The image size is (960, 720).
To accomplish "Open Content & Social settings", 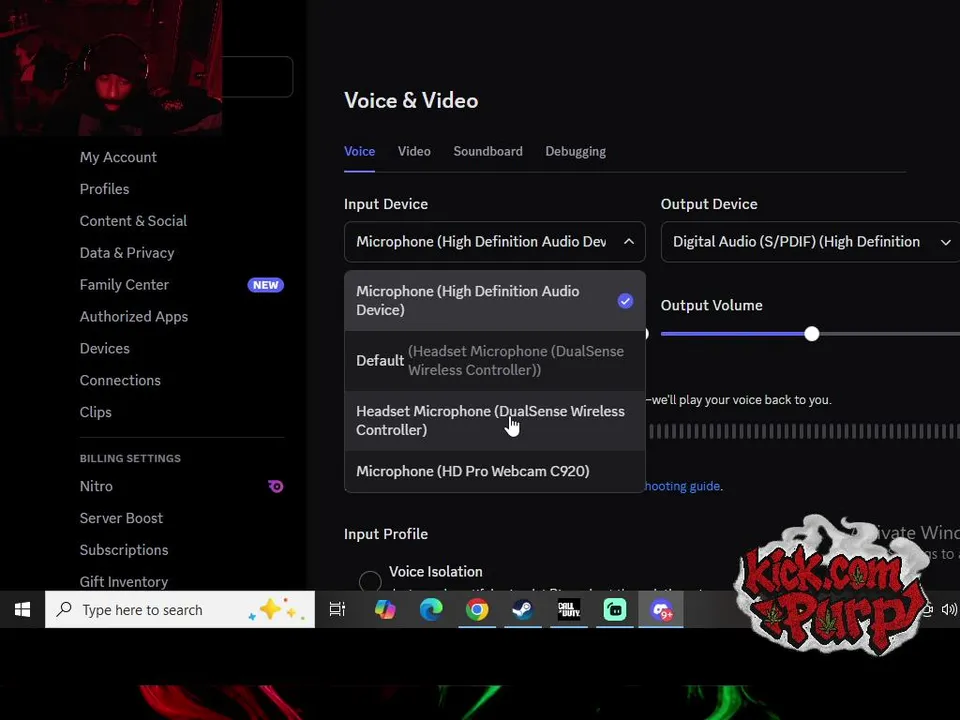I will pyautogui.click(x=133, y=221).
